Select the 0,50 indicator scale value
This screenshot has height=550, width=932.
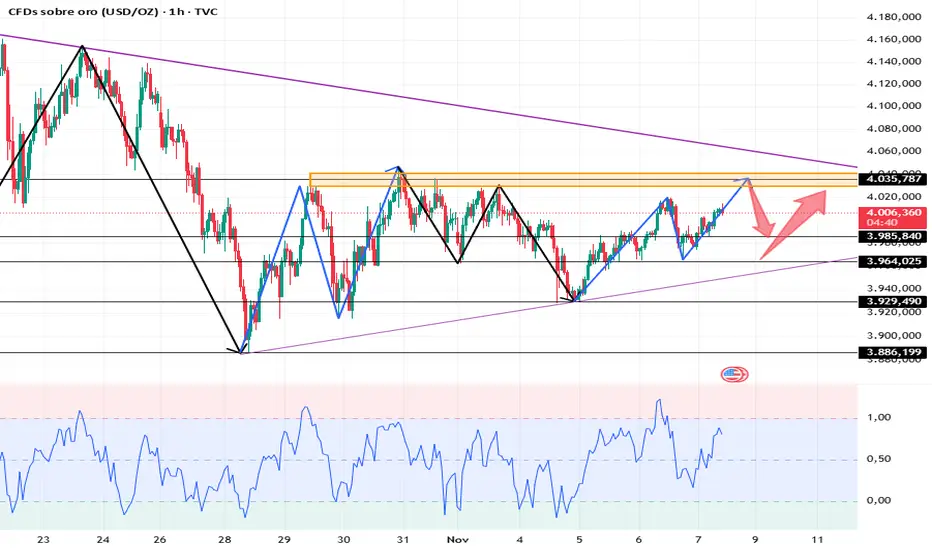tap(879, 459)
